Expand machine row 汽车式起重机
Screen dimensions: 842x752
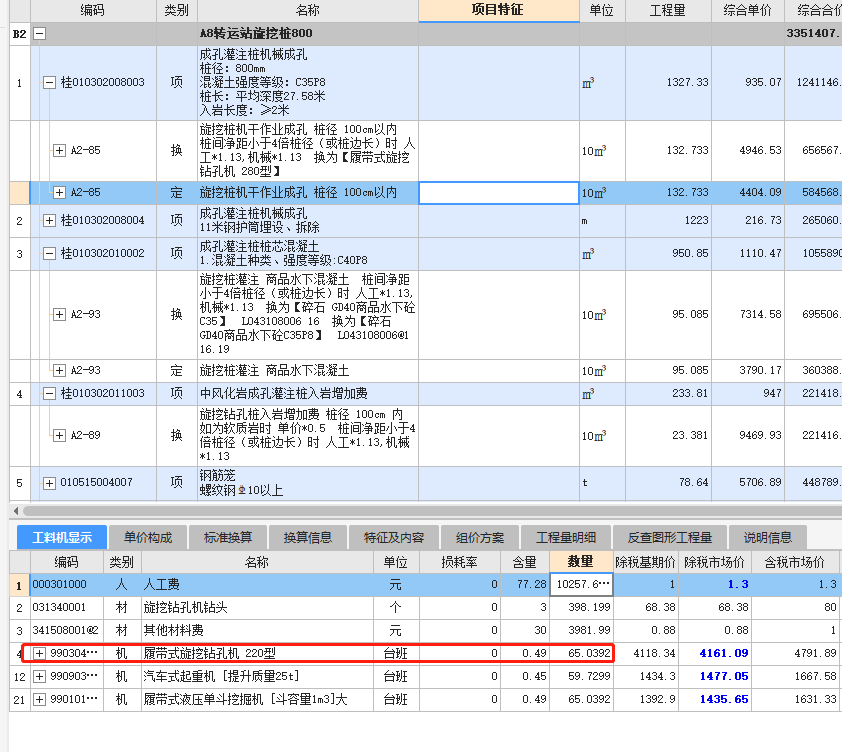[x=39, y=676]
